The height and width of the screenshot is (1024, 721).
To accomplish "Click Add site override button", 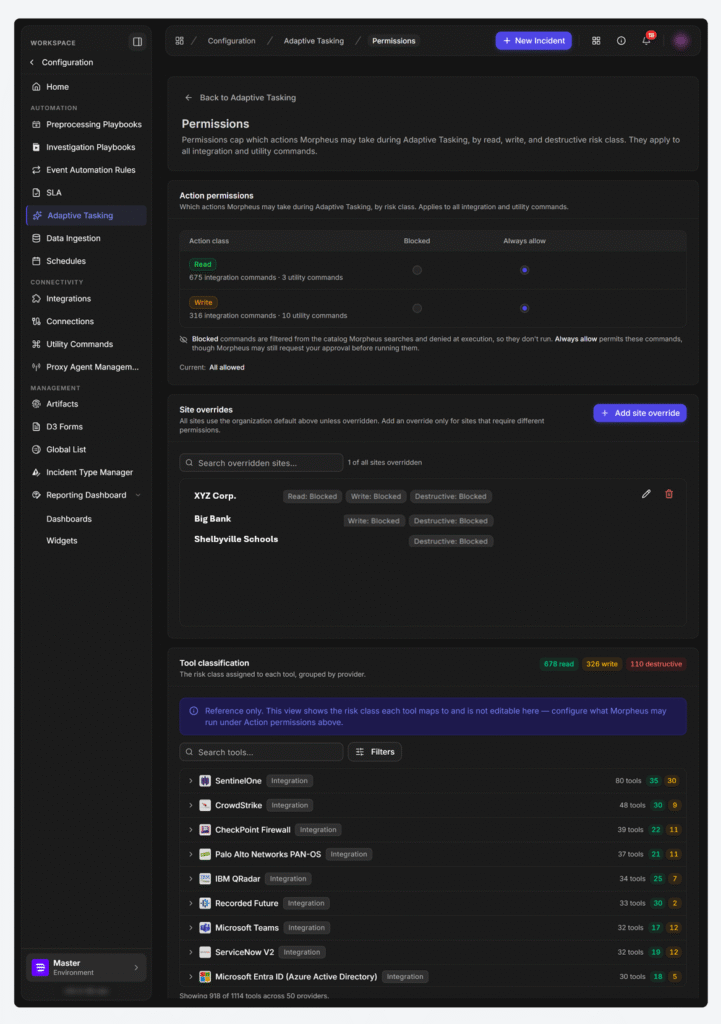I will click(640, 413).
